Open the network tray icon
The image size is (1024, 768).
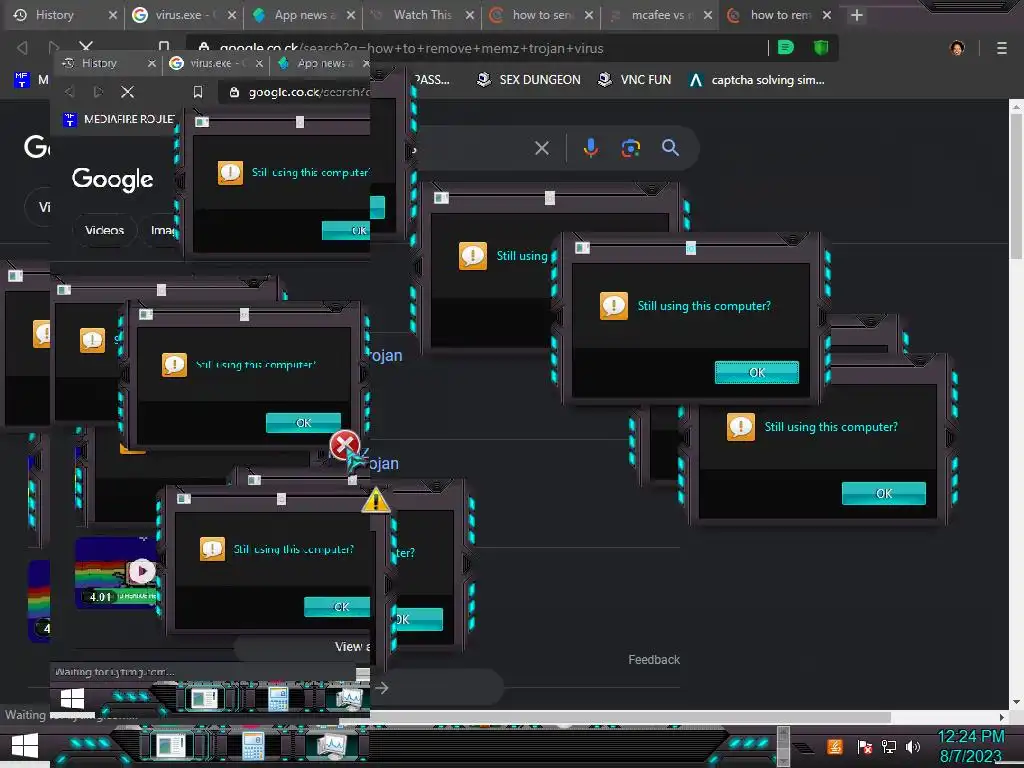[x=889, y=746]
